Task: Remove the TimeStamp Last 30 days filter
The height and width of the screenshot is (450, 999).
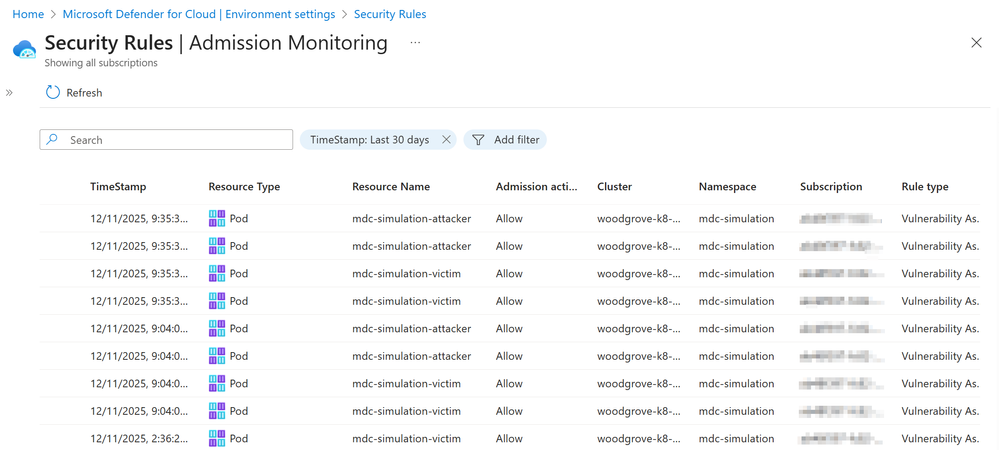Action: [446, 140]
